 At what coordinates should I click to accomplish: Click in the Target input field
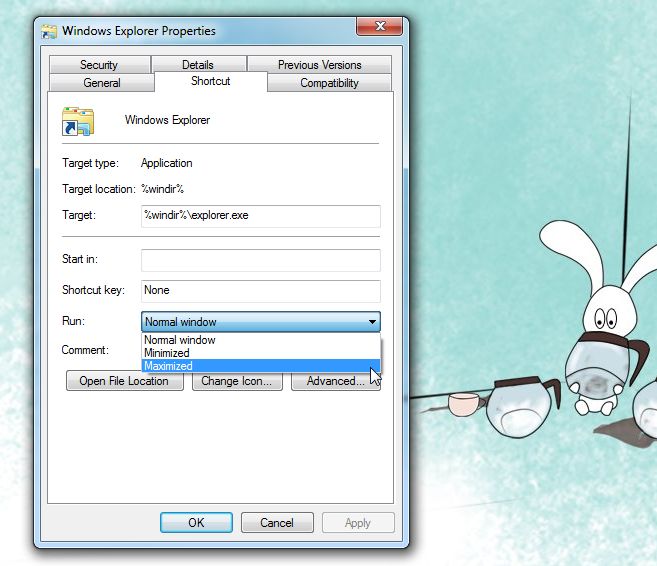pos(261,216)
